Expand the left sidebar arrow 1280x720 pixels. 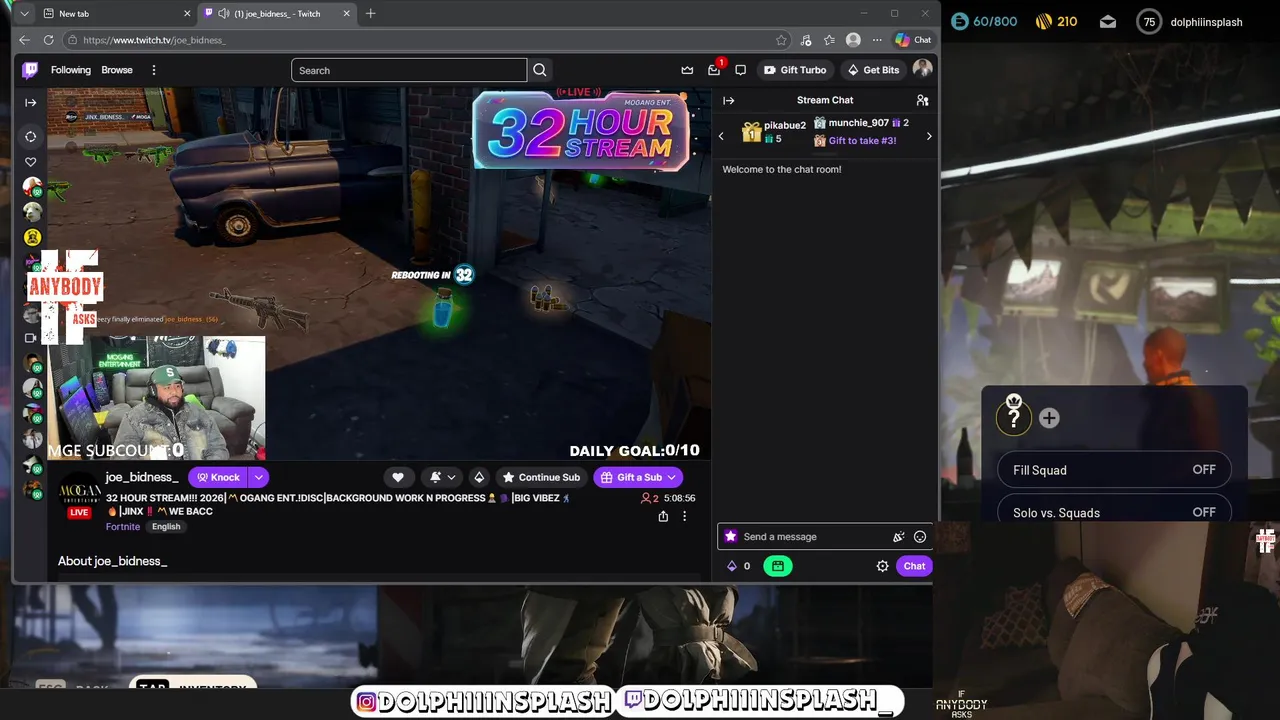tap(31, 102)
